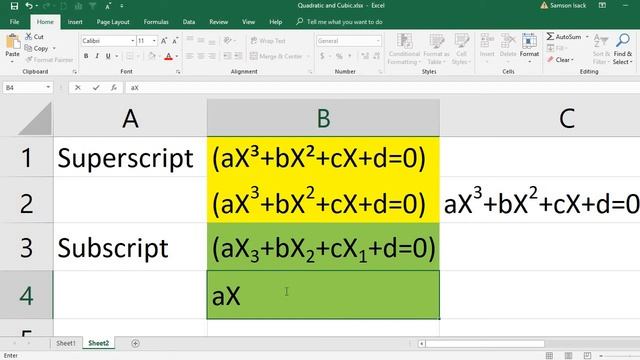Viewport: 640px width, 360px height.
Task: Expand the AutoSum dropdown arrow
Action: coord(587,37)
